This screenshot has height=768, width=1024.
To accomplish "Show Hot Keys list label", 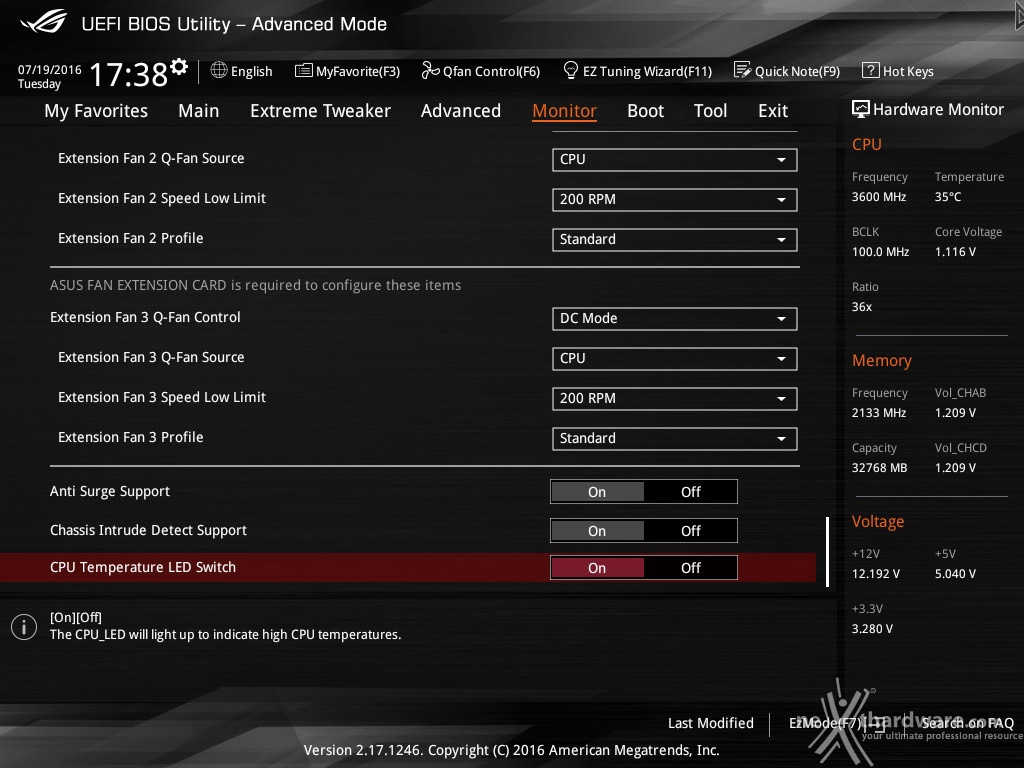I will (908, 71).
